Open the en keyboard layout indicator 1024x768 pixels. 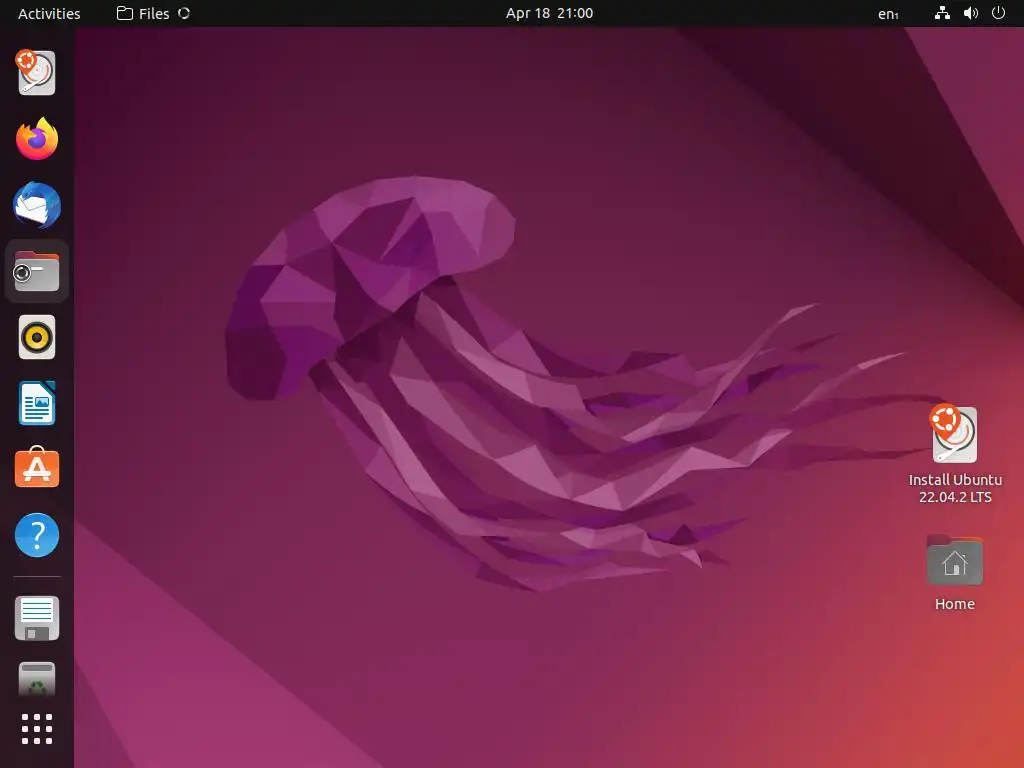(x=888, y=14)
